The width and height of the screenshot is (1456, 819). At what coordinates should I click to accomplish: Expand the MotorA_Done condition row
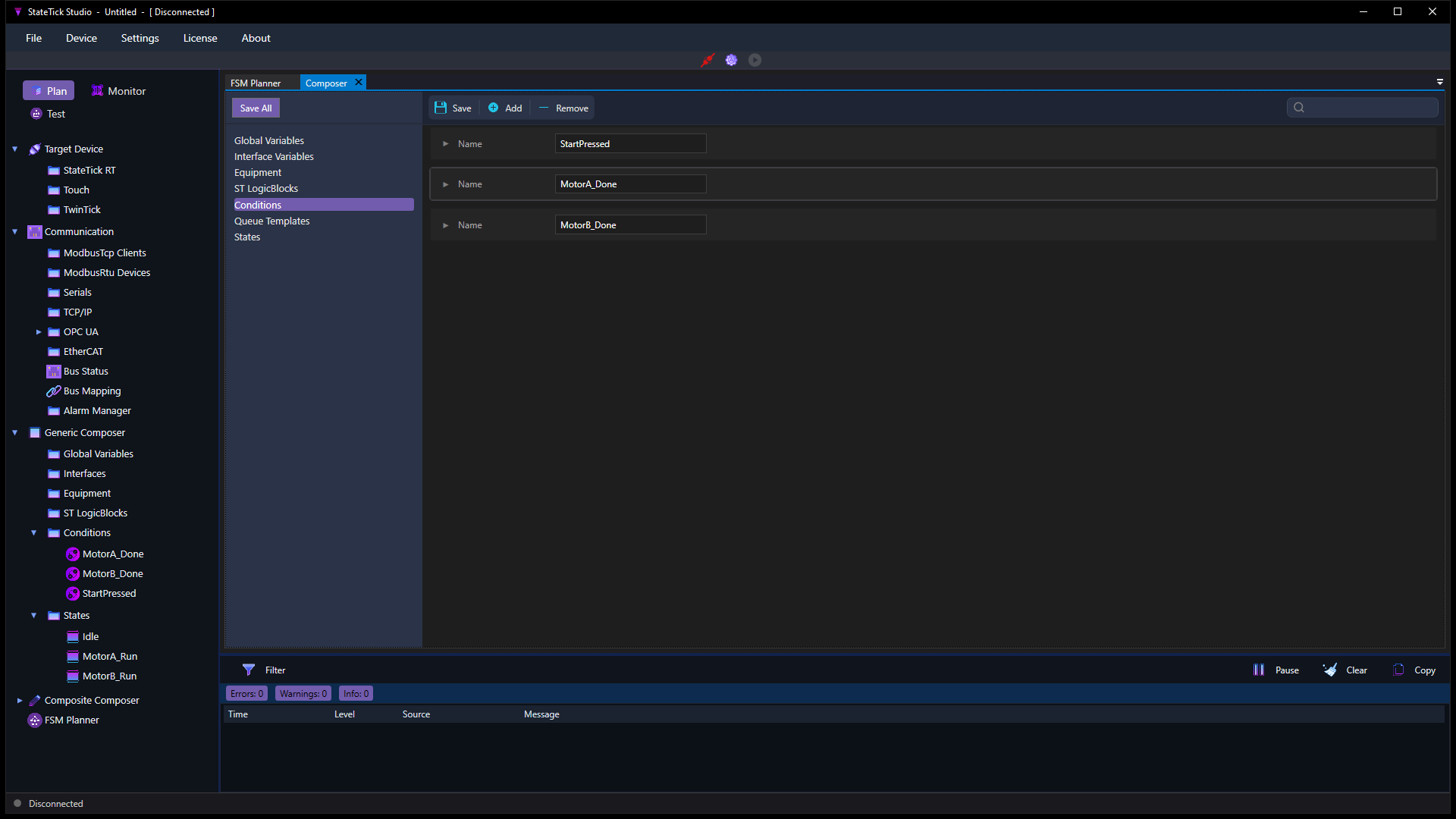tap(446, 184)
